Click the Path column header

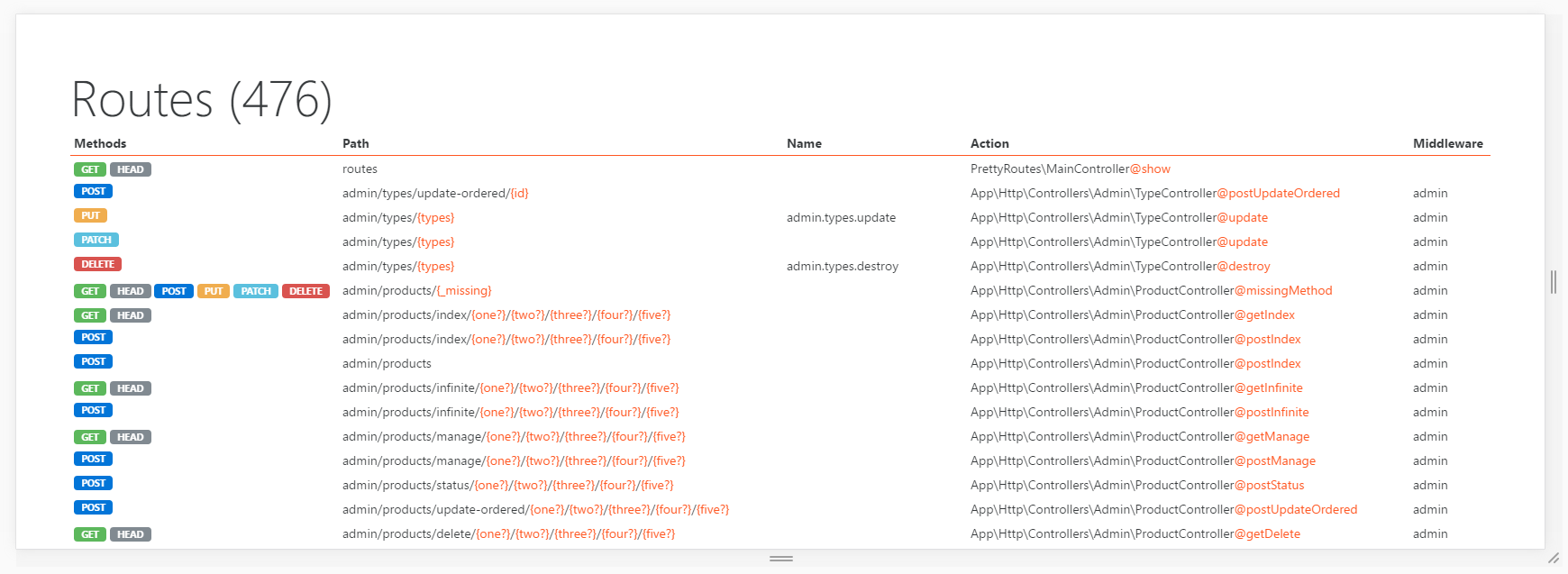[356, 143]
